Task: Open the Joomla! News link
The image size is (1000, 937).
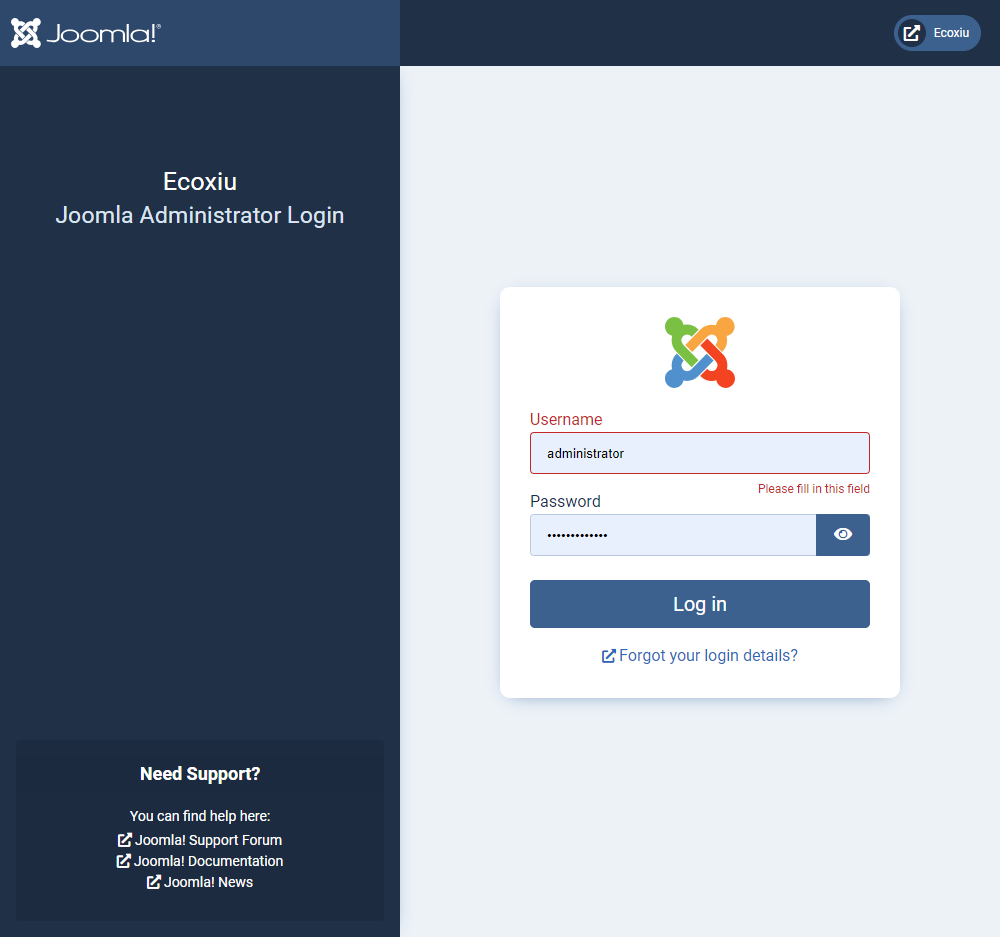Action: click(208, 882)
